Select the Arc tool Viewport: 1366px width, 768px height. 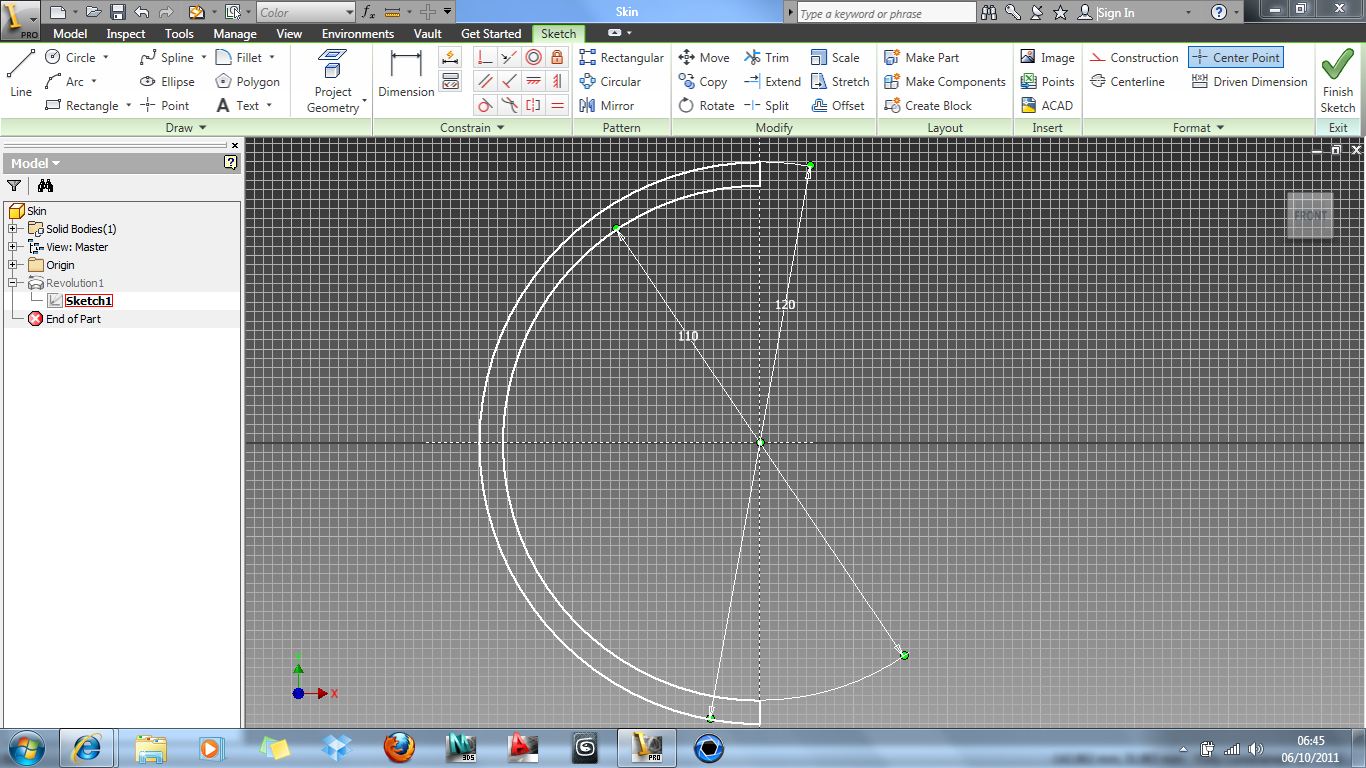point(66,81)
